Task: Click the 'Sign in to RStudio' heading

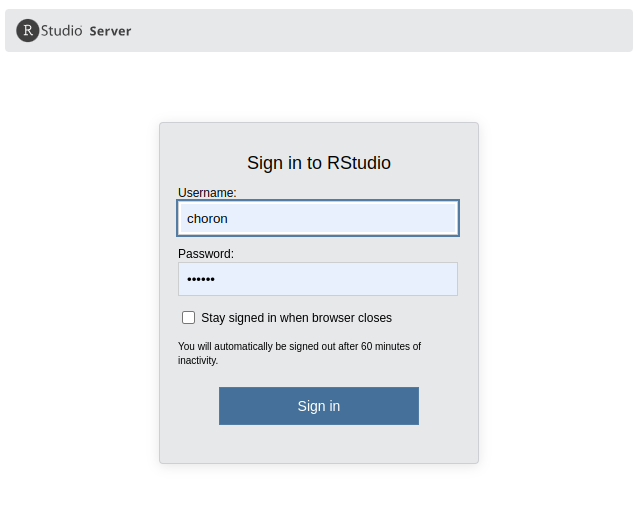Action: click(x=319, y=163)
